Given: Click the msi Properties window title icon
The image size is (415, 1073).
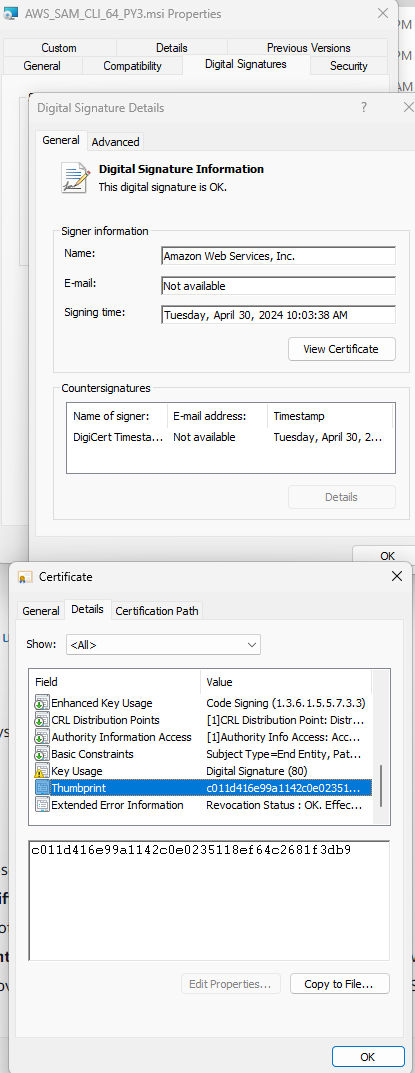Looking at the screenshot, I should [11, 13].
